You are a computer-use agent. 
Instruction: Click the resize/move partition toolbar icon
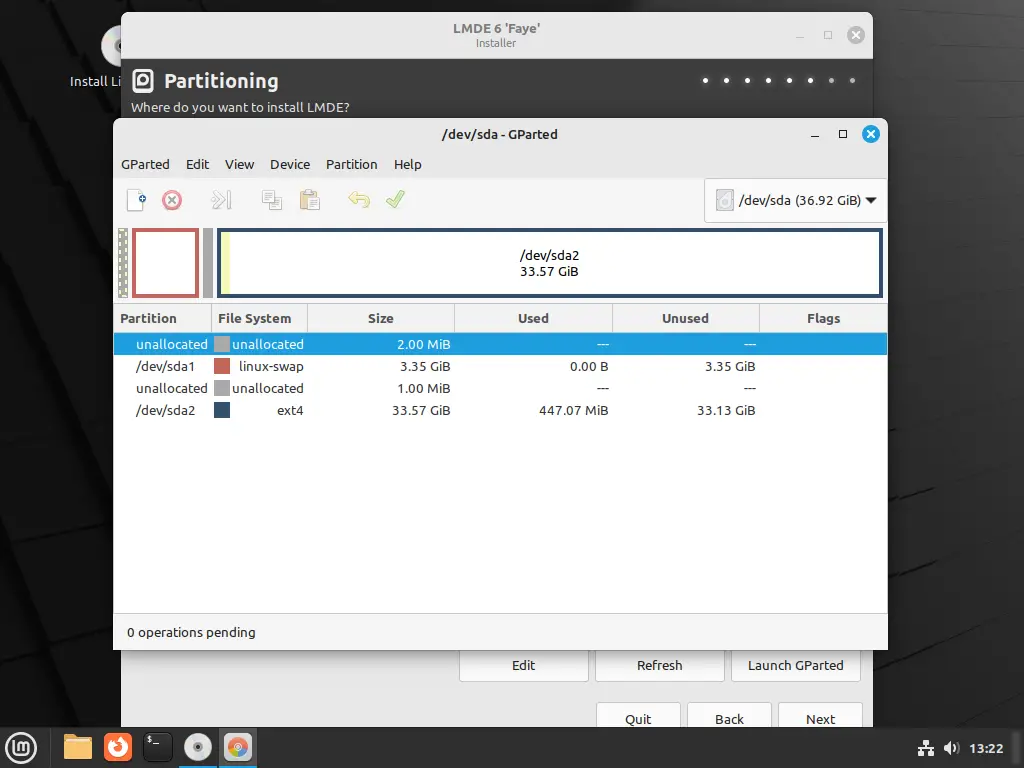(221, 200)
